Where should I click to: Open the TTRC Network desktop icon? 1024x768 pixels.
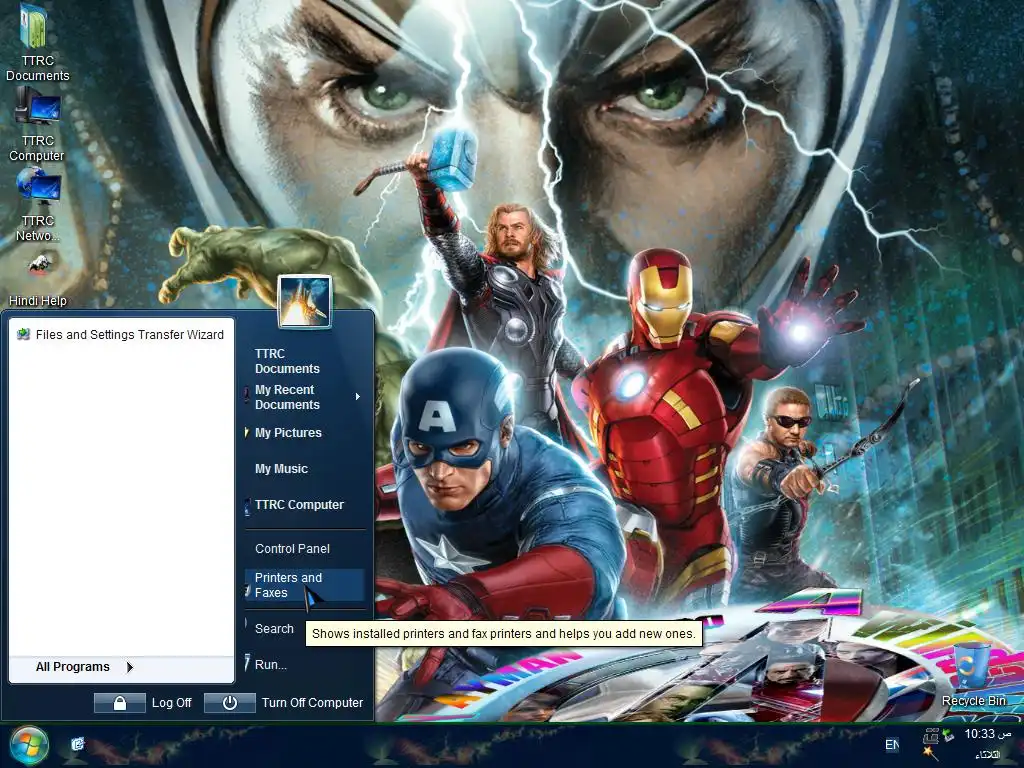pyautogui.click(x=38, y=204)
